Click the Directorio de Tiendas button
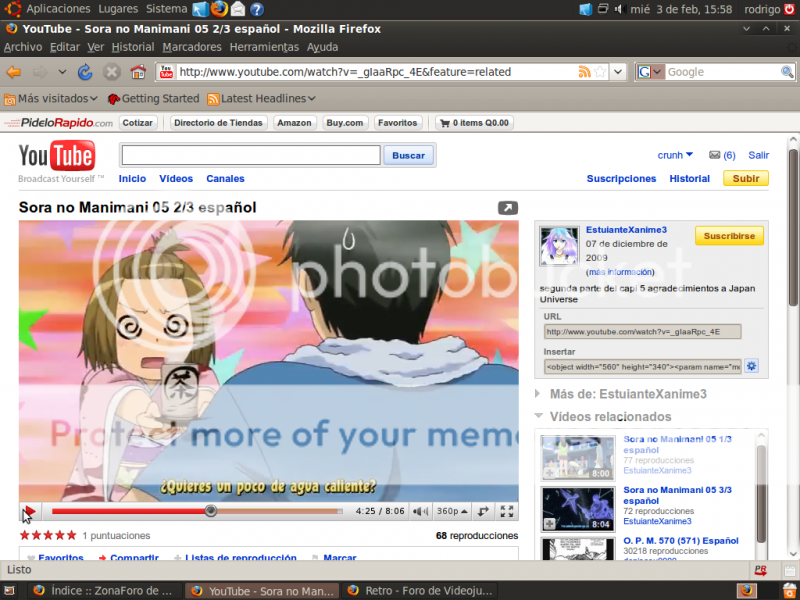 pos(218,123)
